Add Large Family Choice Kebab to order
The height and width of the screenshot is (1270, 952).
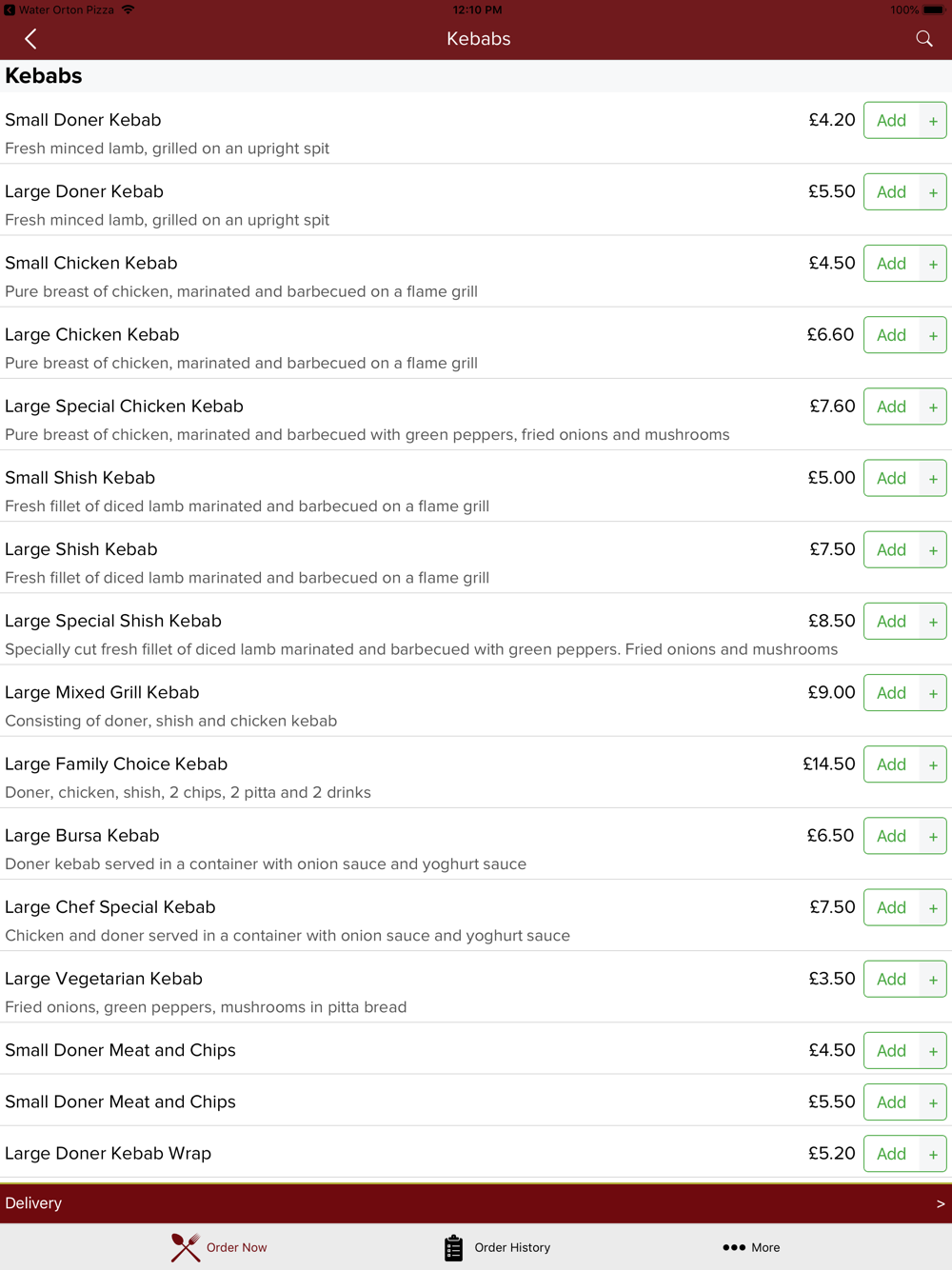tap(891, 764)
